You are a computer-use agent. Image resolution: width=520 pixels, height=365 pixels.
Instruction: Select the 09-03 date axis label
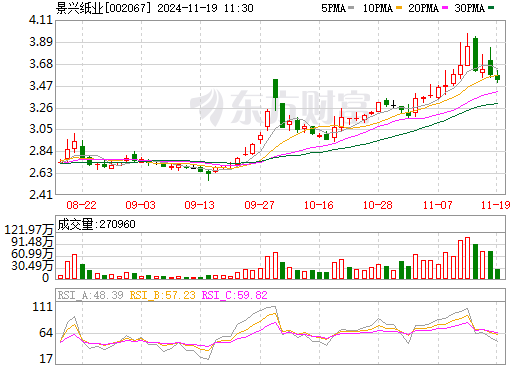pyautogui.click(x=140, y=205)
